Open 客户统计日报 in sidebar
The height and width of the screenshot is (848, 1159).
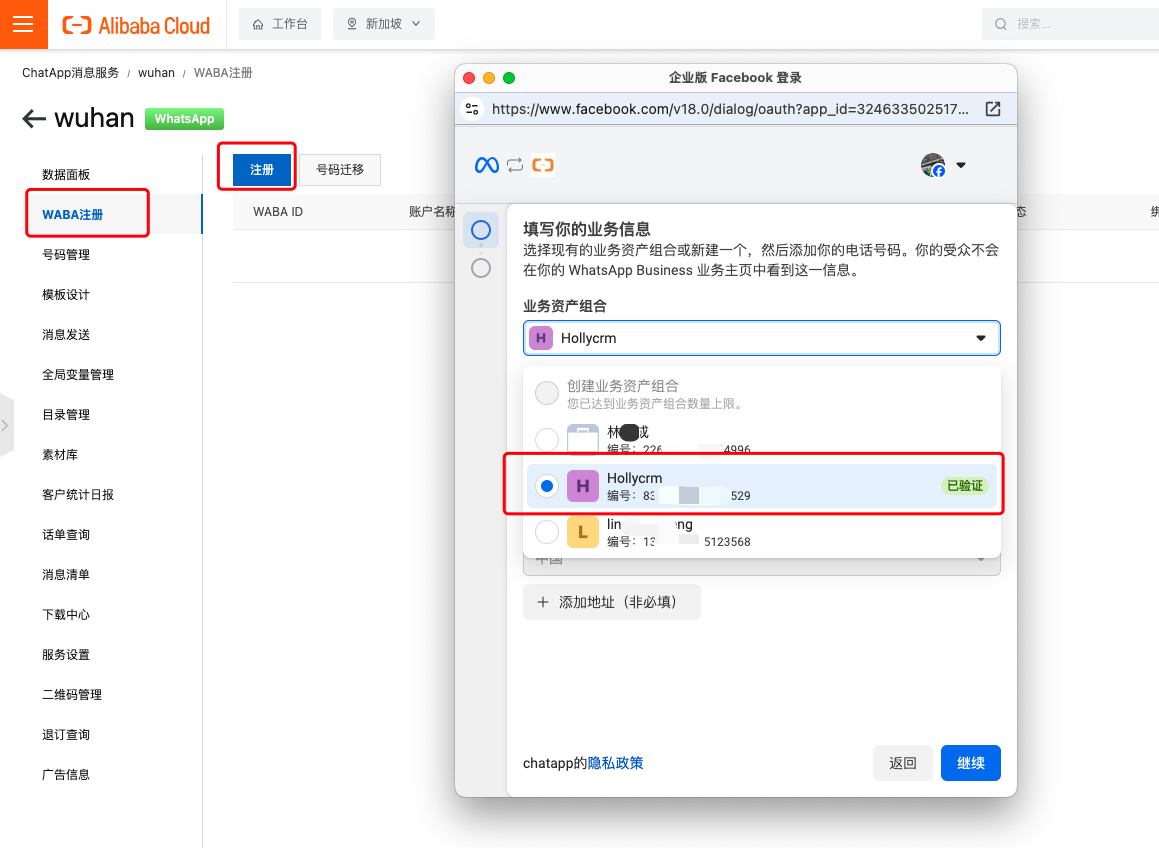coord(78,494)
